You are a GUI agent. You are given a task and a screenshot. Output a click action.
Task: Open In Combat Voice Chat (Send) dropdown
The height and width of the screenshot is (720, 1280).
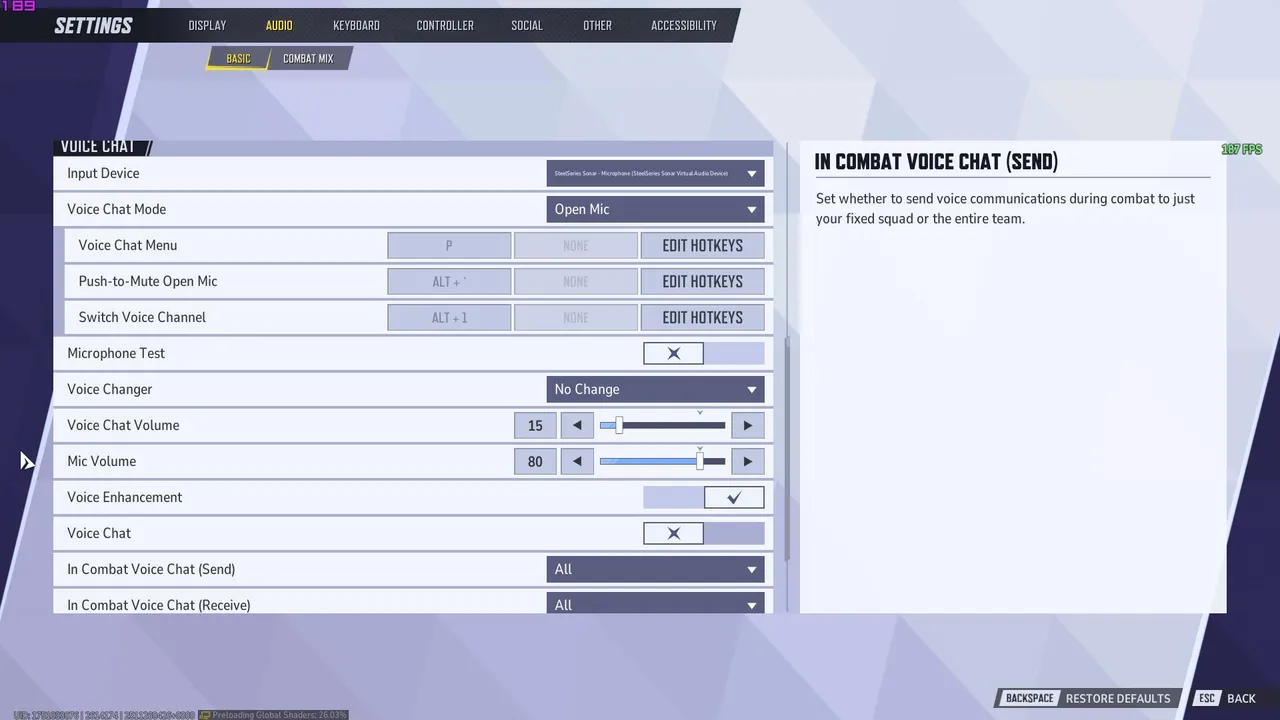point(656,569)
